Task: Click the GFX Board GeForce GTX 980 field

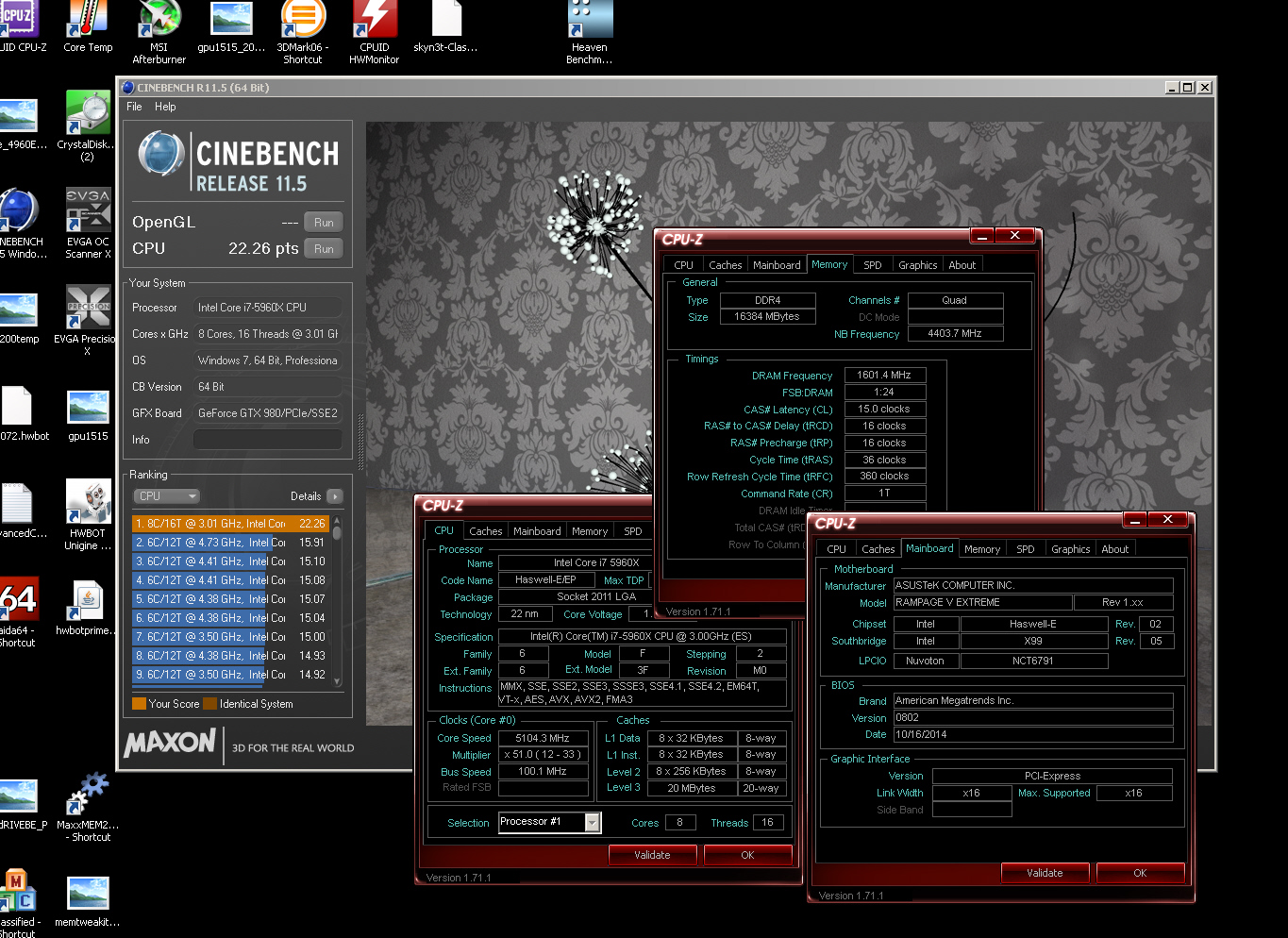Action: [267, 413]
